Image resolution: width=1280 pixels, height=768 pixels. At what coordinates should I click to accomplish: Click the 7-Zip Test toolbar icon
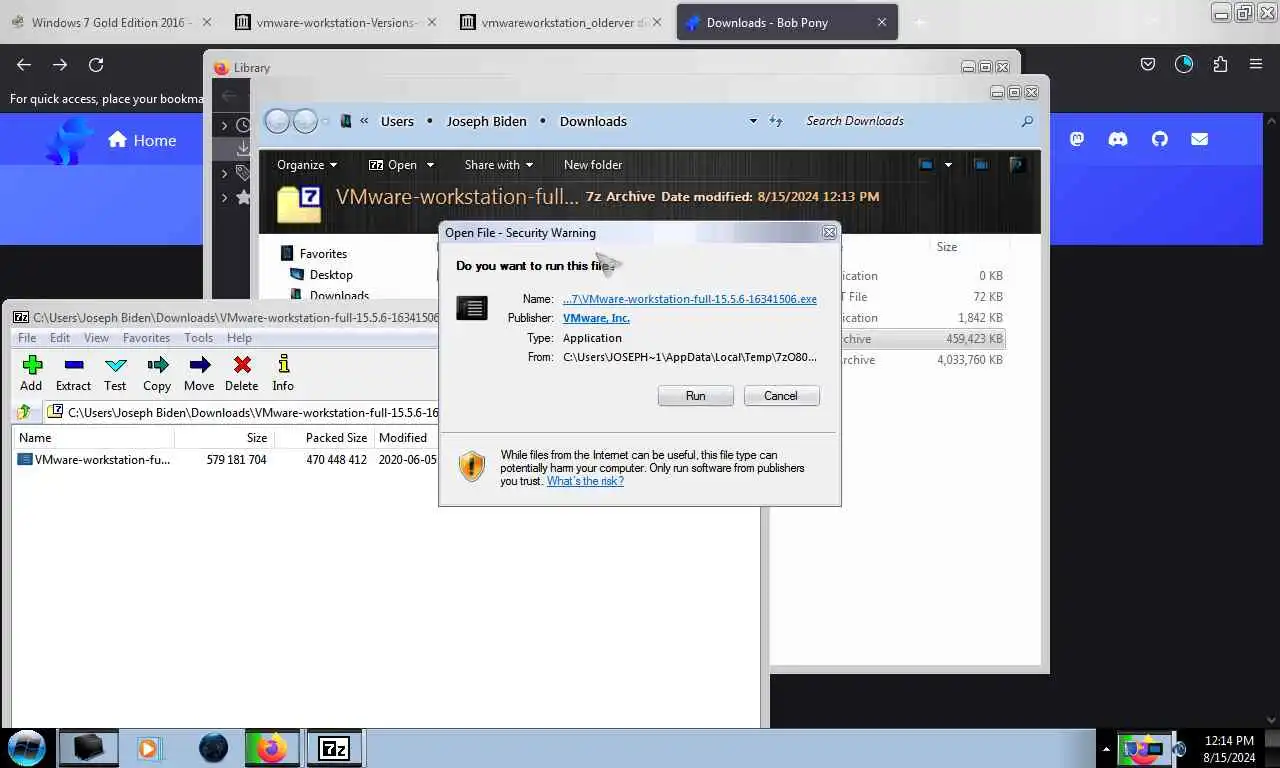click(x=115, y=365)
